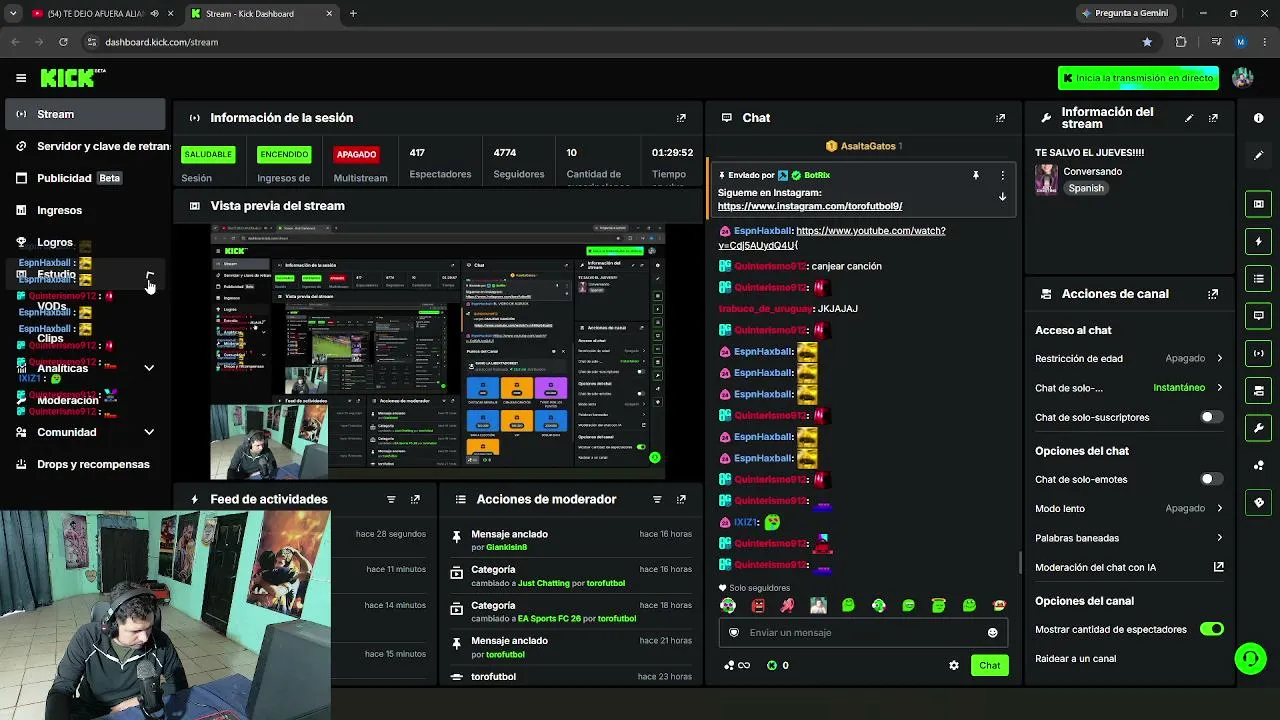Toggle Chat de solo-suscriptores switch
The width and height of the screenshot is (1280, 720).
pos(1211,417)
